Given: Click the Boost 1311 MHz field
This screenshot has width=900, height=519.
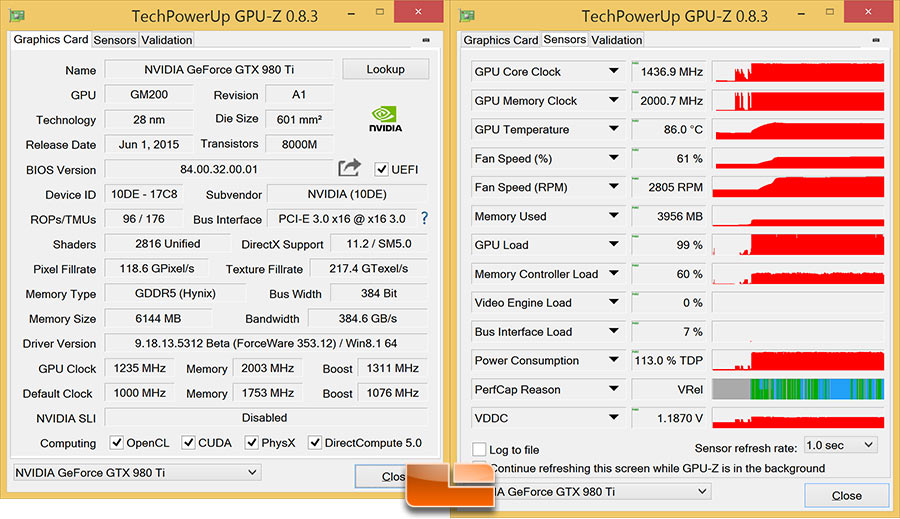Looking at the screenshot, I should 393,368.
